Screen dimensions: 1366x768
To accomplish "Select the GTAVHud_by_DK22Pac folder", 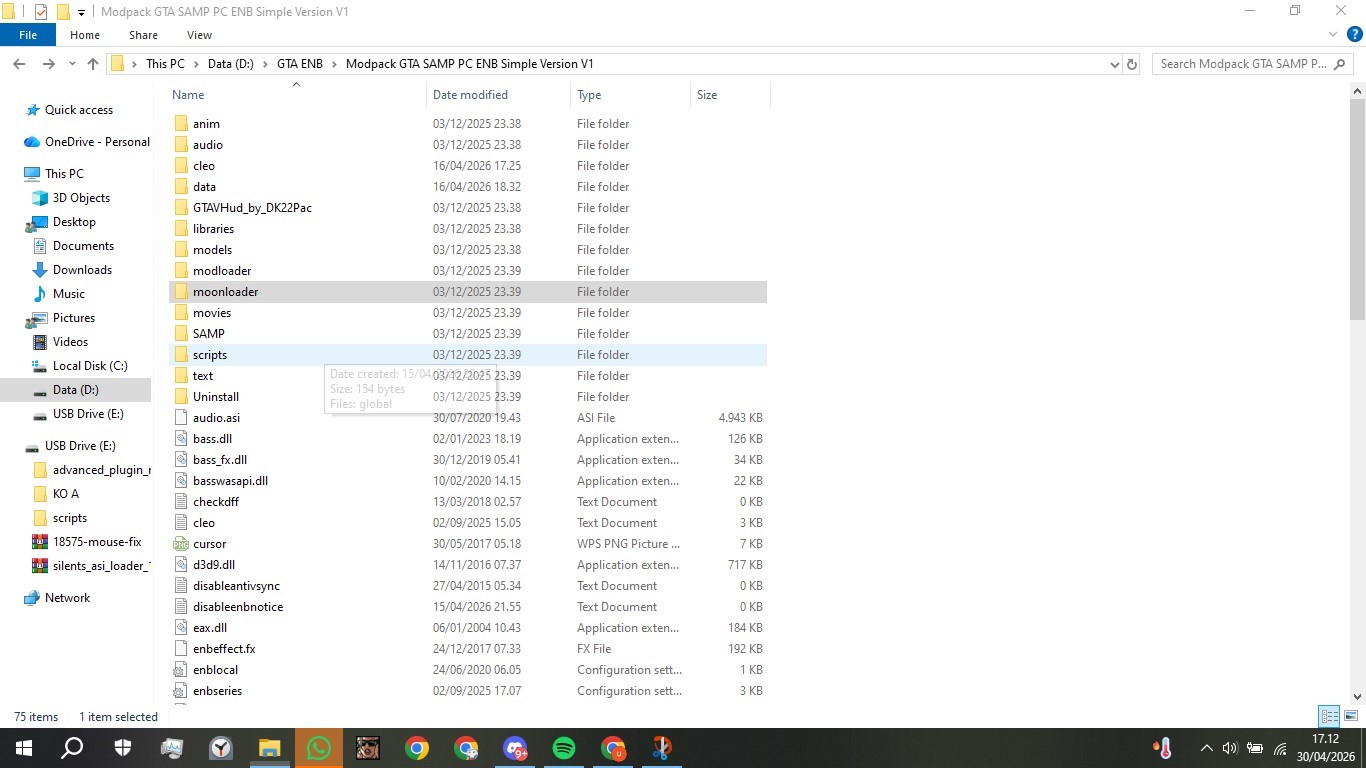I will pos(252,208).
